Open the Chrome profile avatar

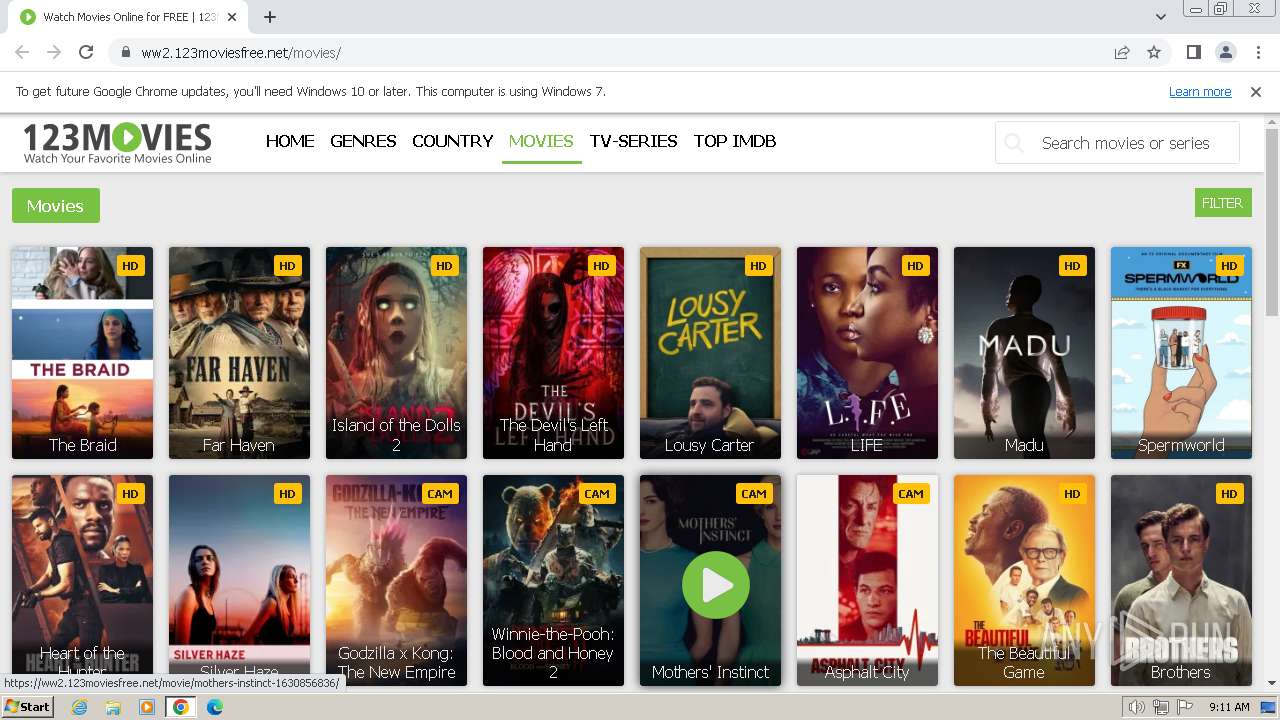pos(1225,52)
